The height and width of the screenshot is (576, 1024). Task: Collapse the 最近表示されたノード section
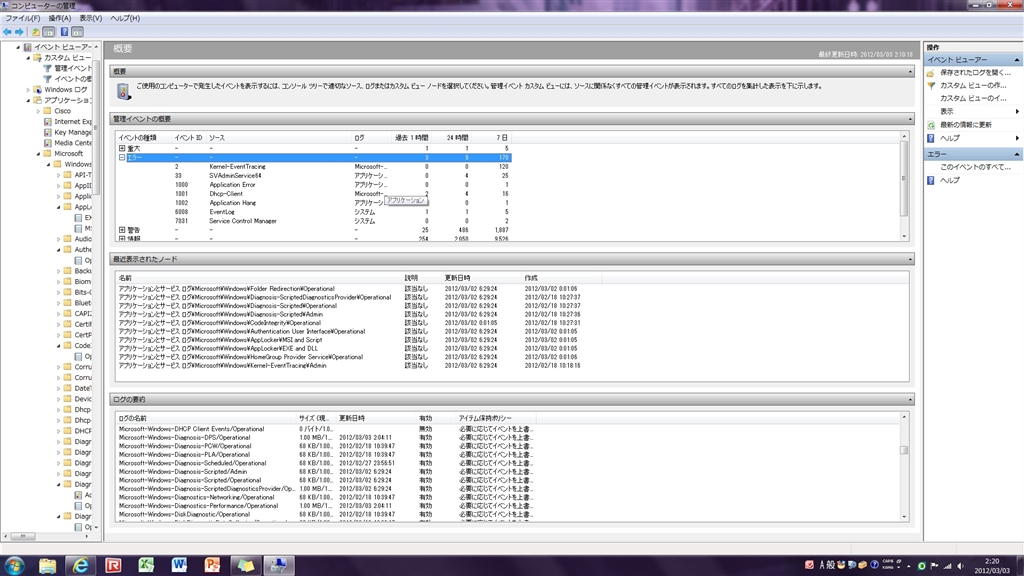tap(910, 259)
